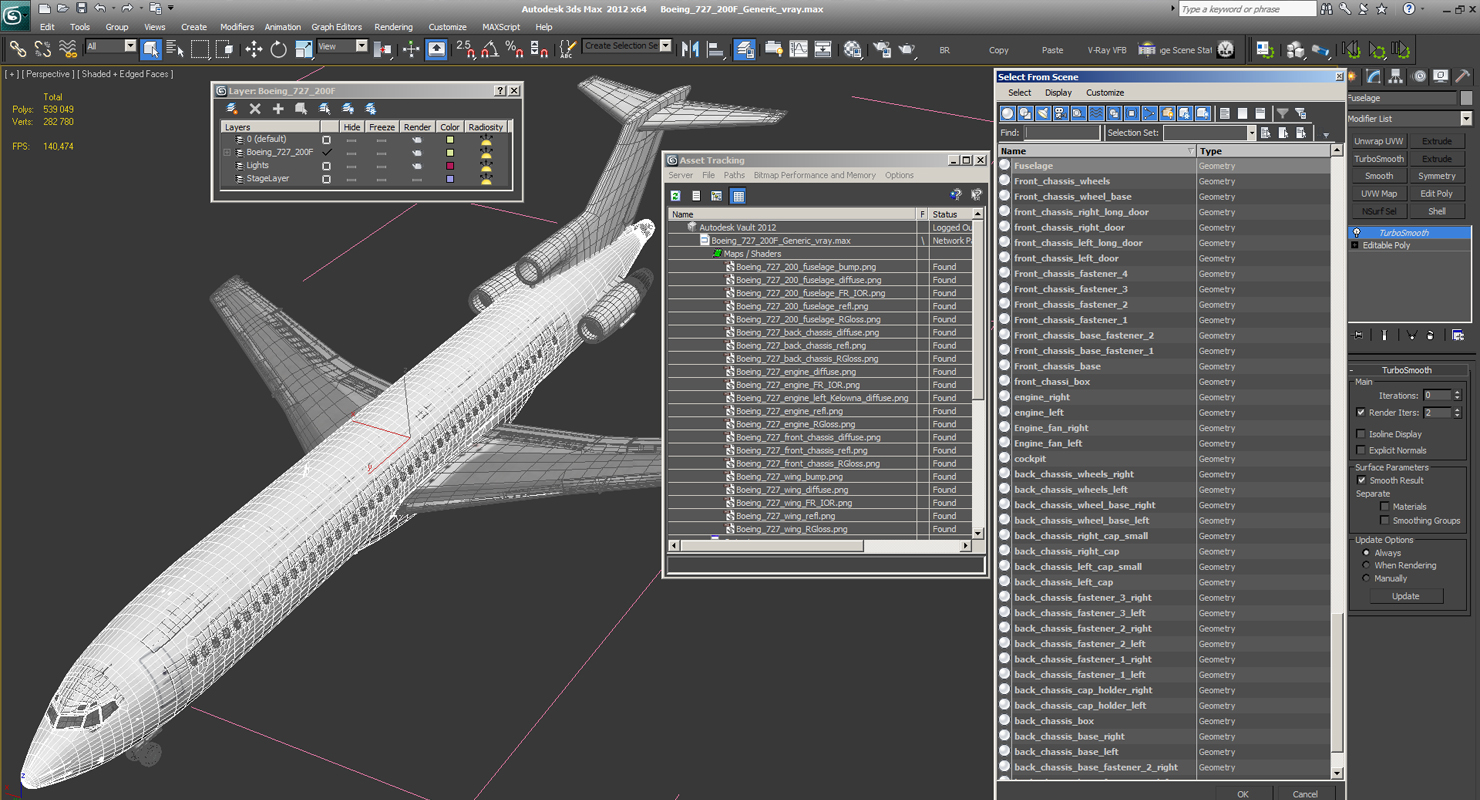The image size is (1480, 800).
Task: Change the StageLayer color swatch
Action: pos(450,179)
